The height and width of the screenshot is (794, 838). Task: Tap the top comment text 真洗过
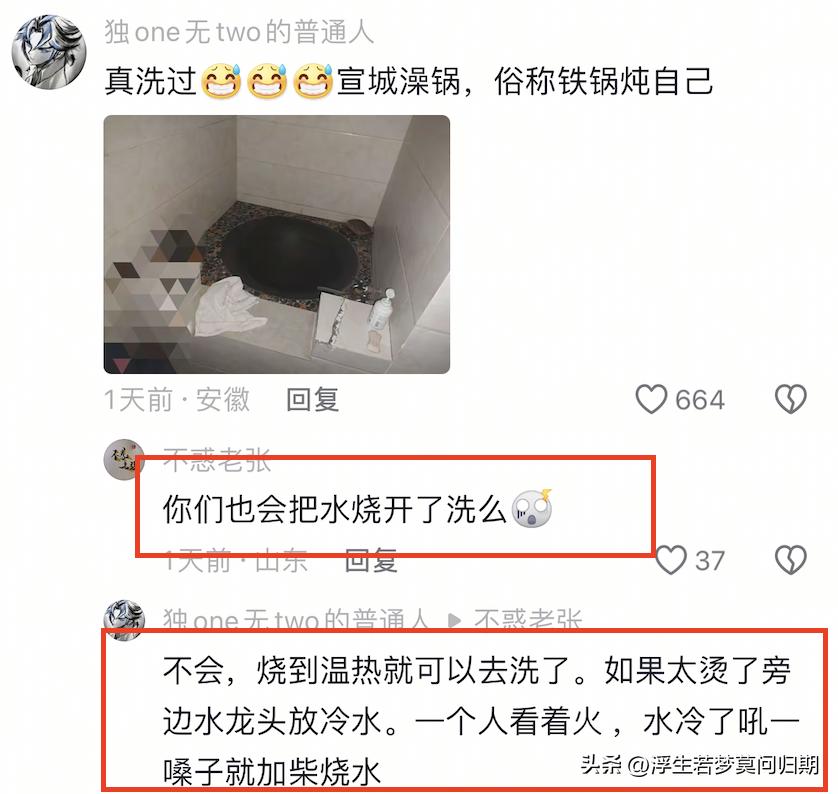click(151, 82)
